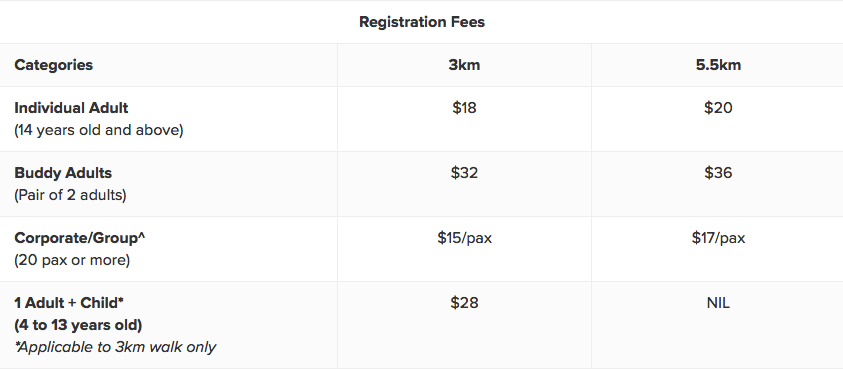Select the $32 Buddy Adults 3km fee
The height and width of the screenshot is (369, 843).
tap(464, 173)
